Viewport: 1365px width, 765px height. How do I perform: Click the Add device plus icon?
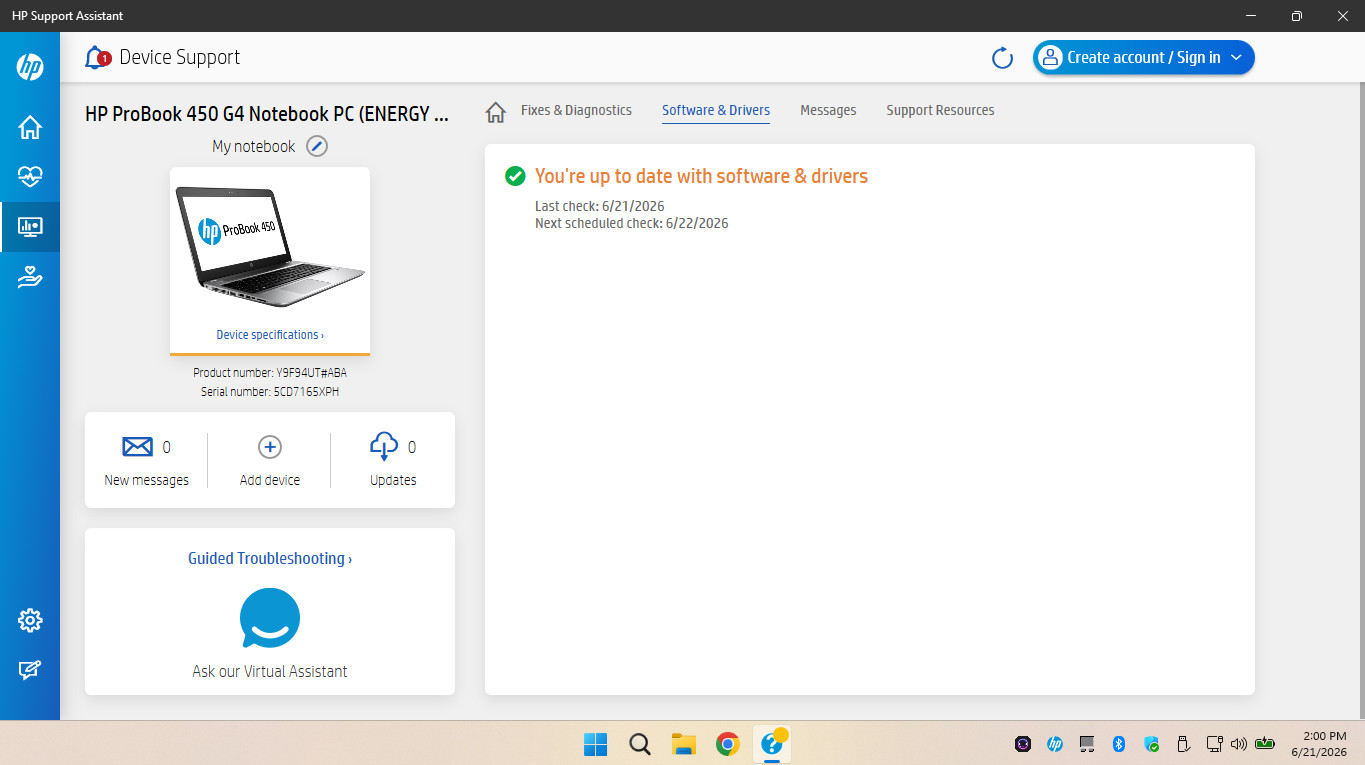pyautogui.click(x=270, y=447)
